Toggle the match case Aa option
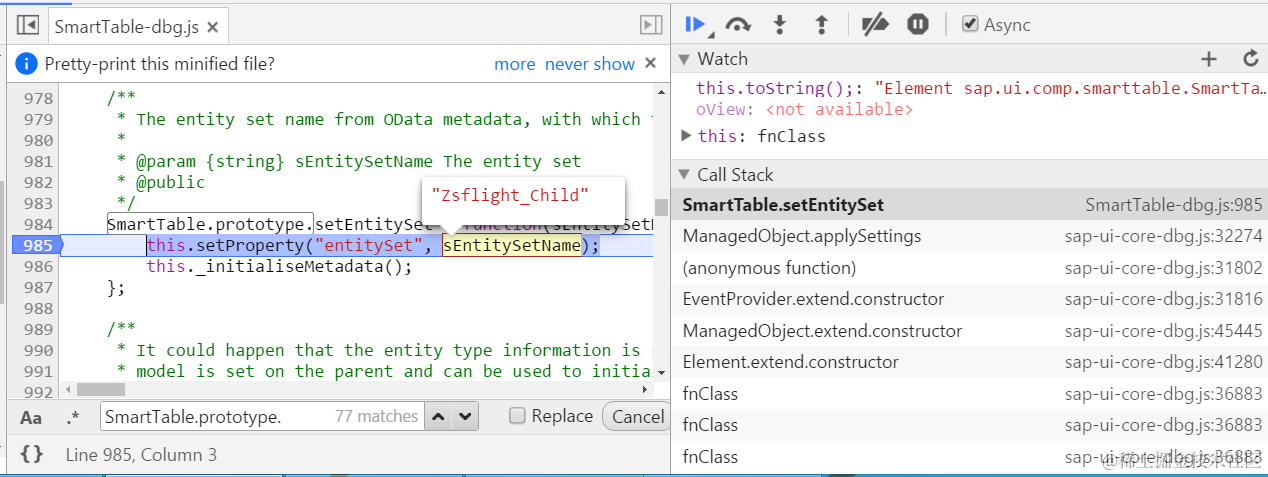The image size is (1268, 477). click(x=32, y=417)
